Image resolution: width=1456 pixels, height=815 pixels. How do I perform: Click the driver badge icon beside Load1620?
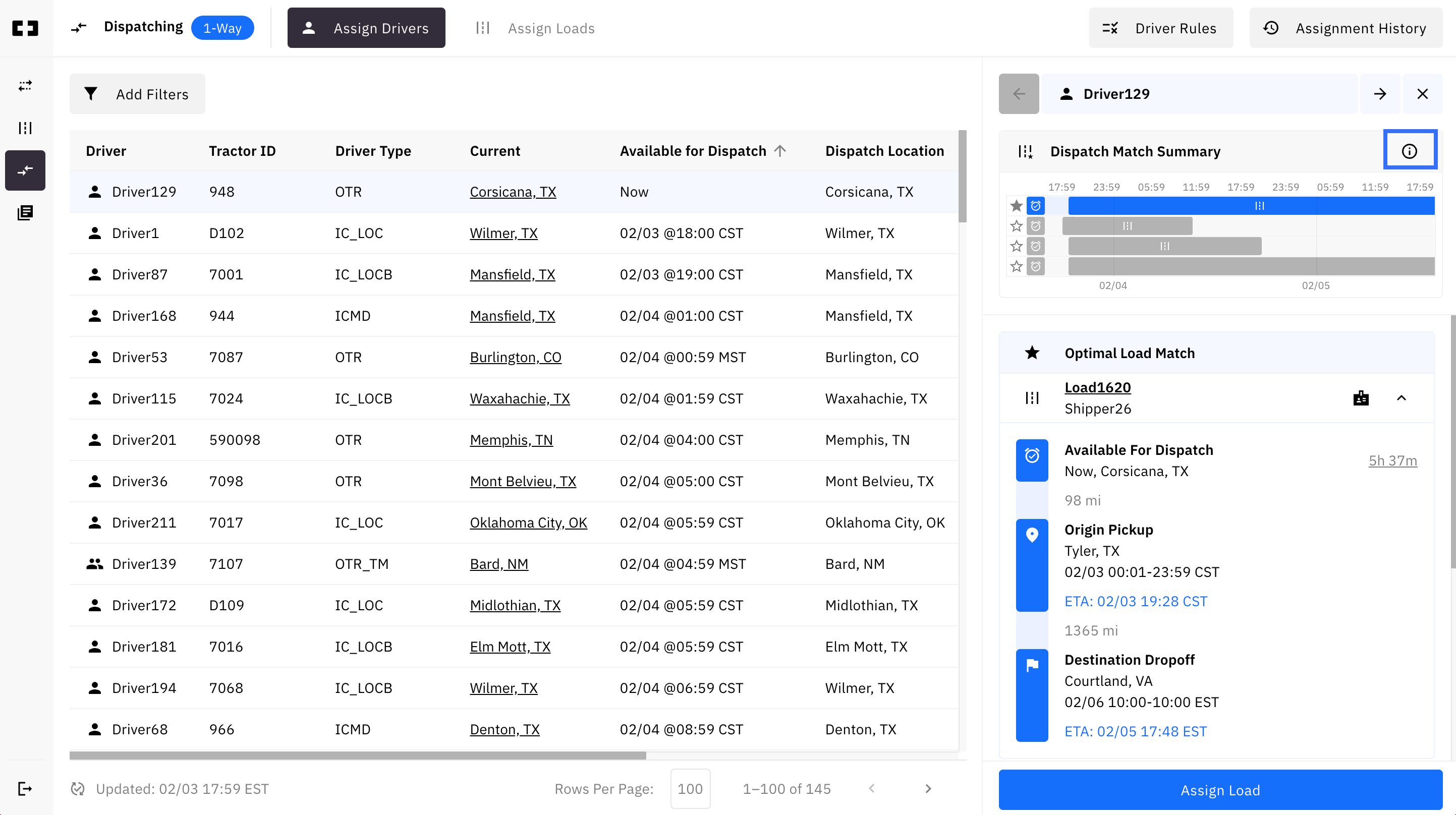click(x=1361, y=398)
